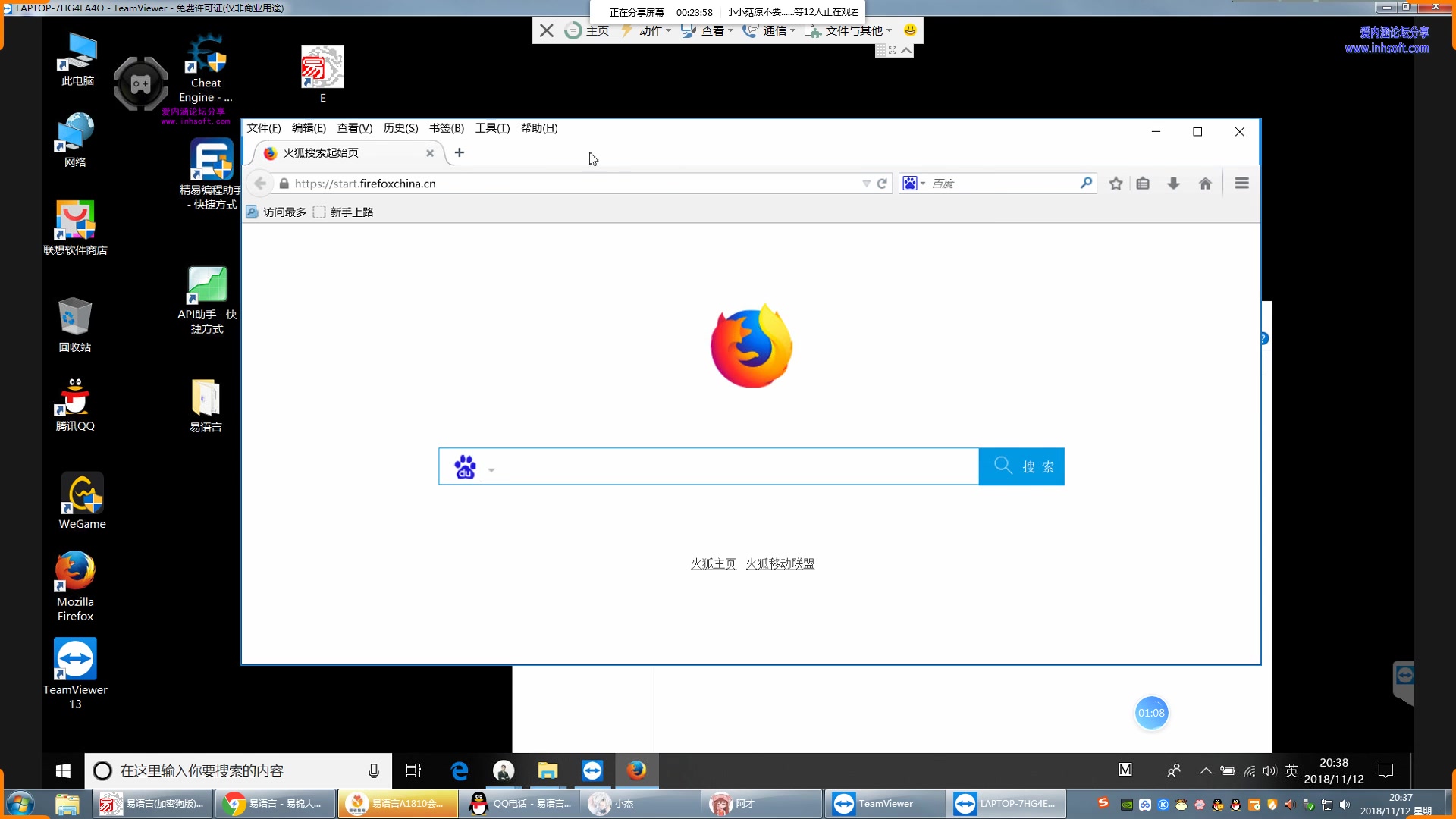This screenshot has width=1456, height=819.
Task: Open Cheat Engine desktop shortcut
Action: 206,68
